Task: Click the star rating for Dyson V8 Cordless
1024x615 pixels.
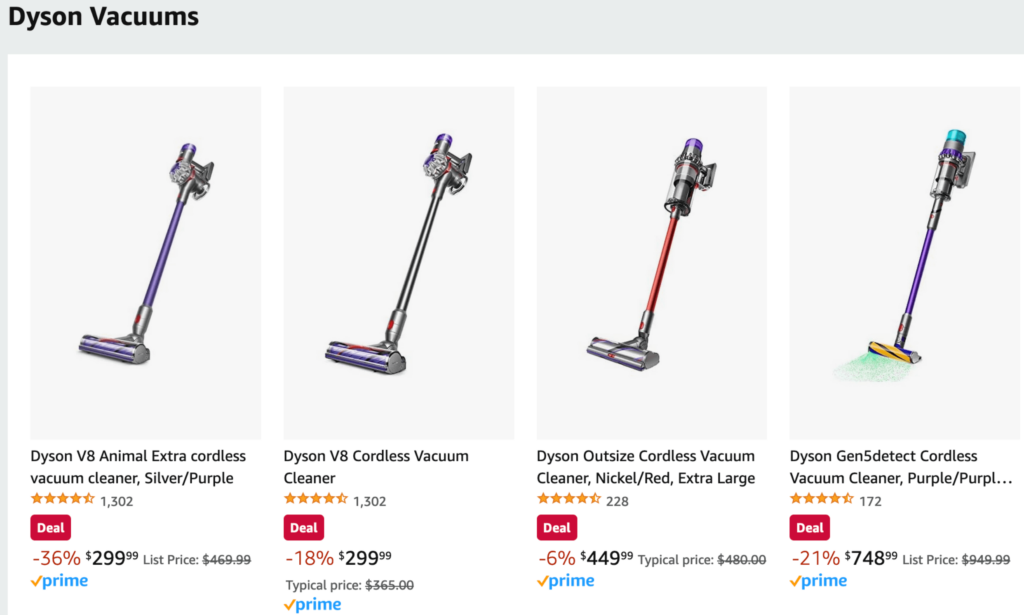Action: tap(315, 499)
